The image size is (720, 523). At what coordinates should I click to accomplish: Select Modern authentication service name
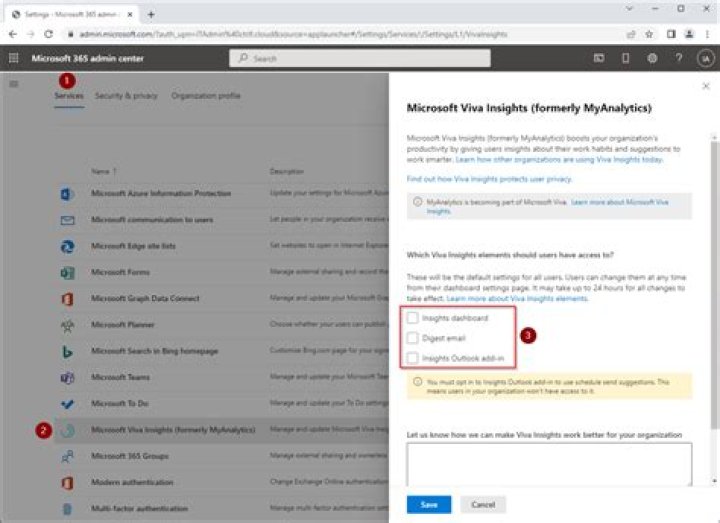pyautogui.click(x=132, y=482)
